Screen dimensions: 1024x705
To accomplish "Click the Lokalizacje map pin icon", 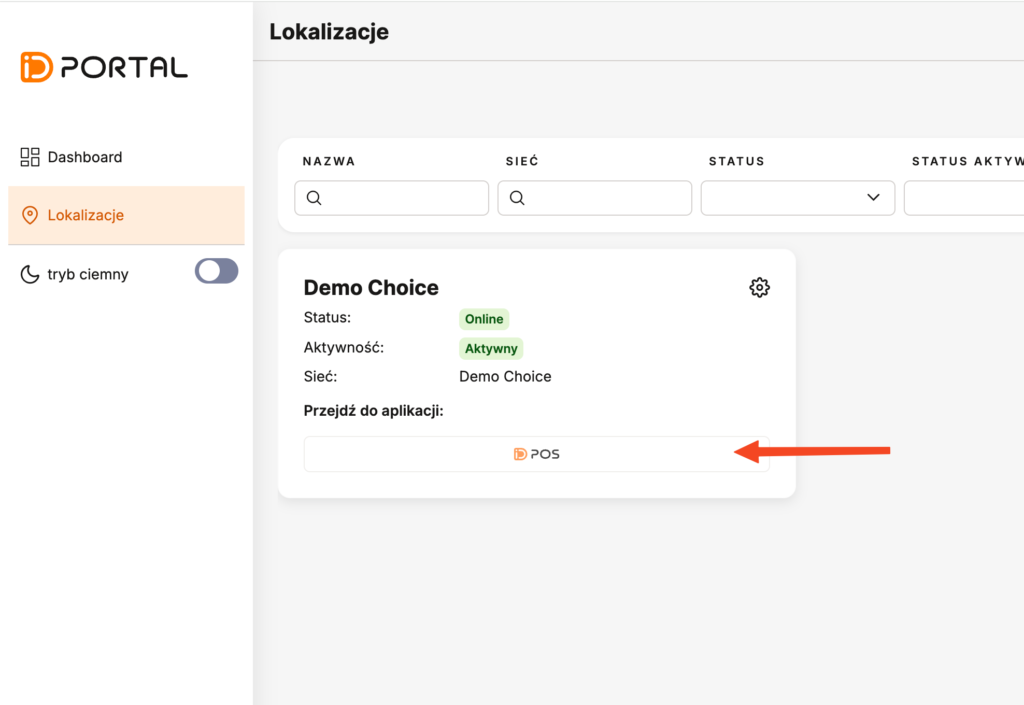I will (x=30, y=215).
